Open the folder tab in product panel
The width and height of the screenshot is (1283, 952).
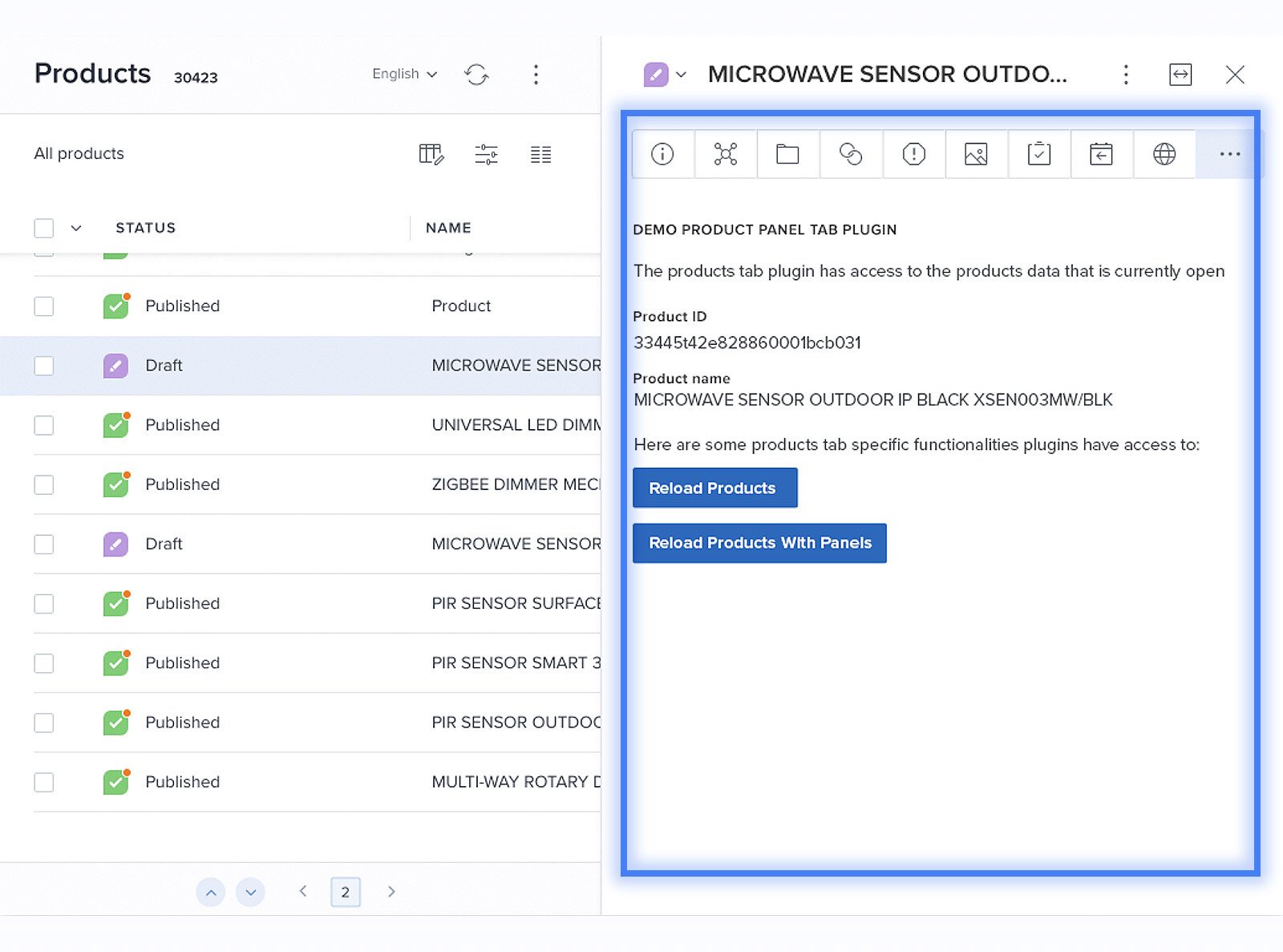coord(787,154)
